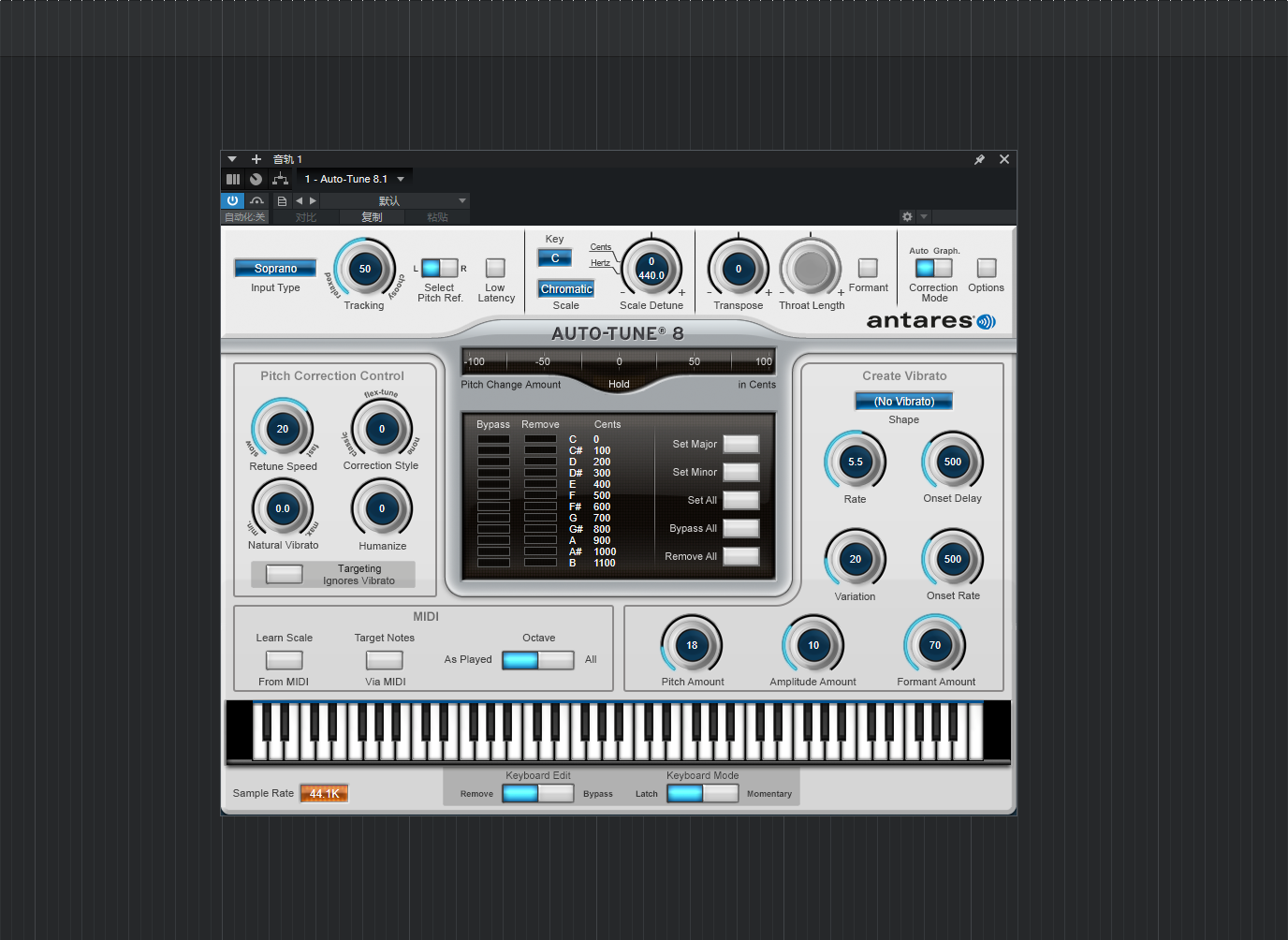Adjust the Retune Speed knob
Screen dimensions: 1288x940
[x=283, y=429]
